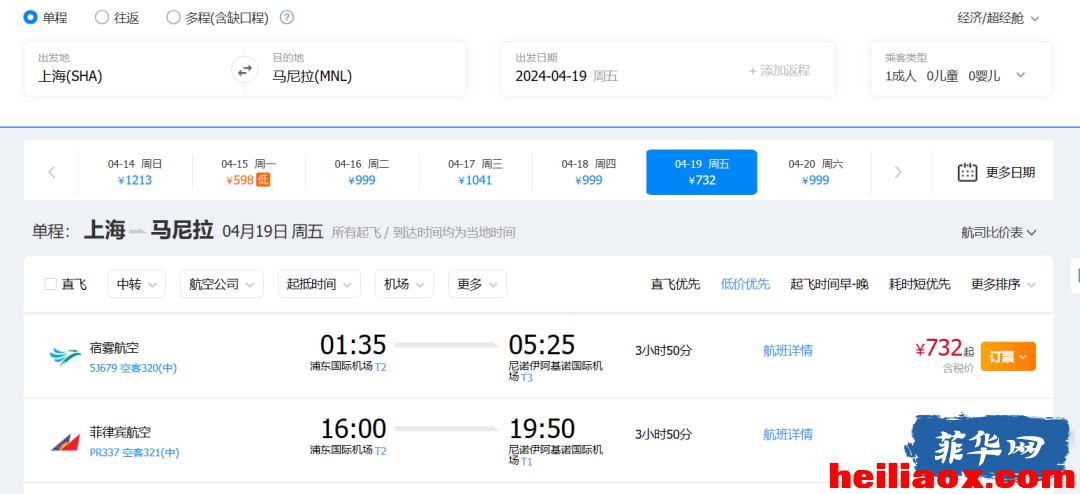Open the calendar icon for more dates
The image size is (1080, 494).
968,172
